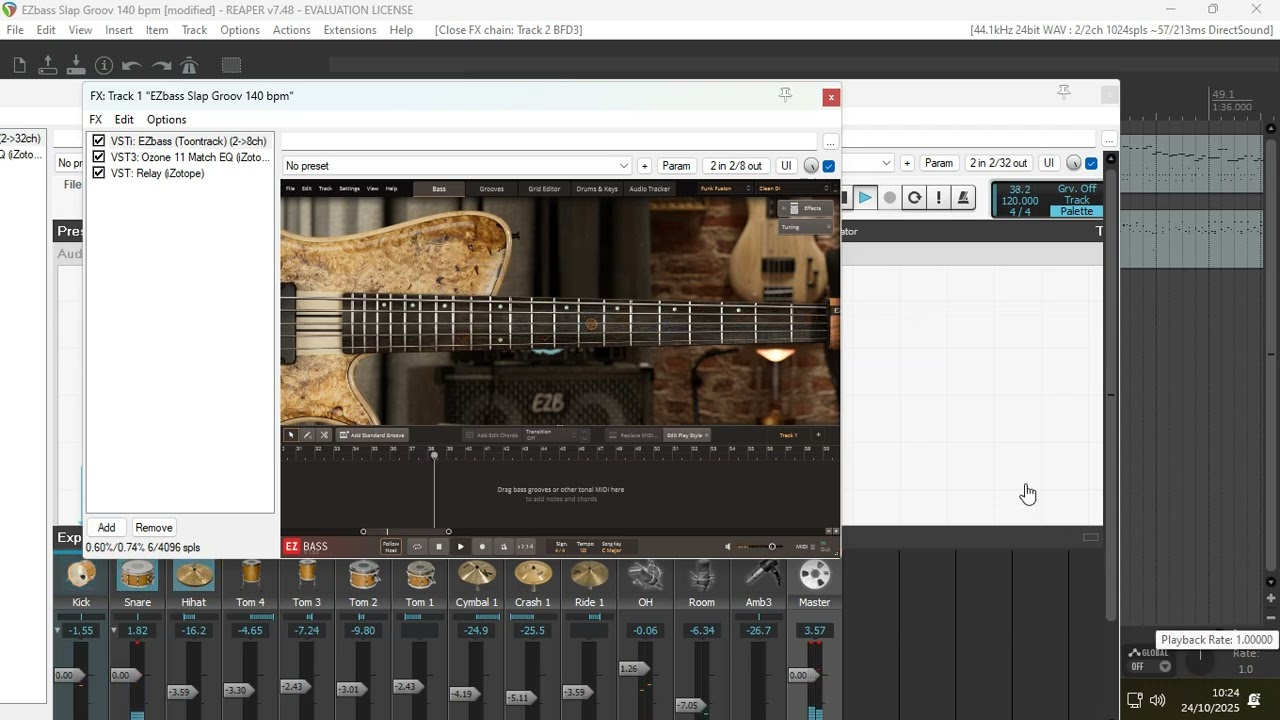Open the Insert menu in REAPER
Viewport: 1280px width, 720px height.
(x=119, y=30)
